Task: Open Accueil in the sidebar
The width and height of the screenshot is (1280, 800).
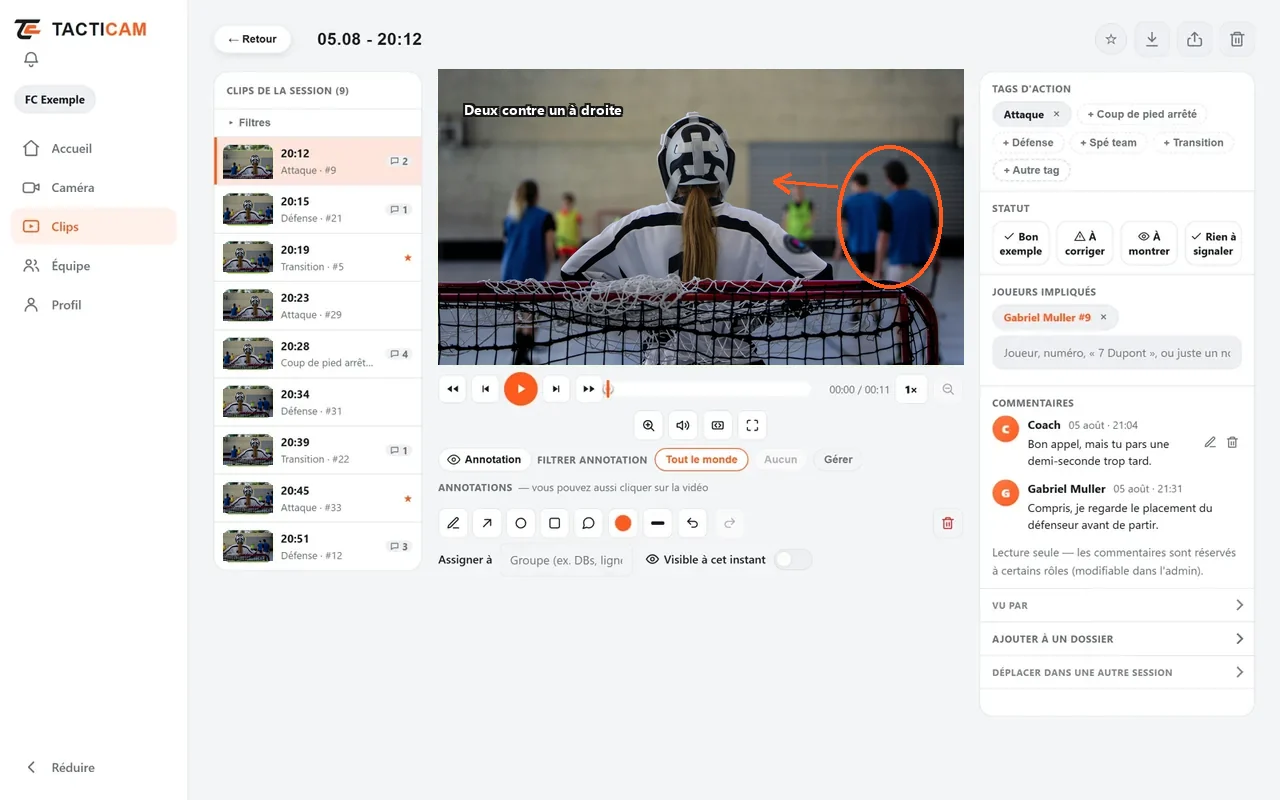Action: [94, 149]
